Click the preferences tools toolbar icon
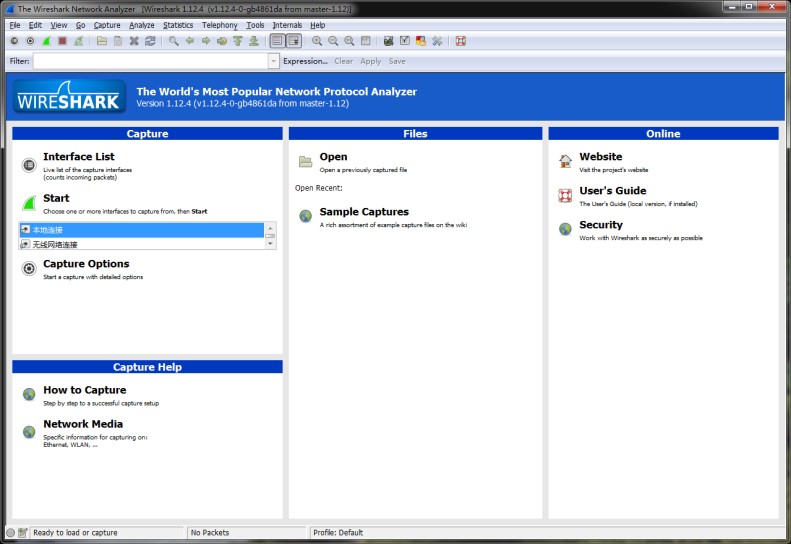This screenshot has width=791, height=544. (437, 41)
